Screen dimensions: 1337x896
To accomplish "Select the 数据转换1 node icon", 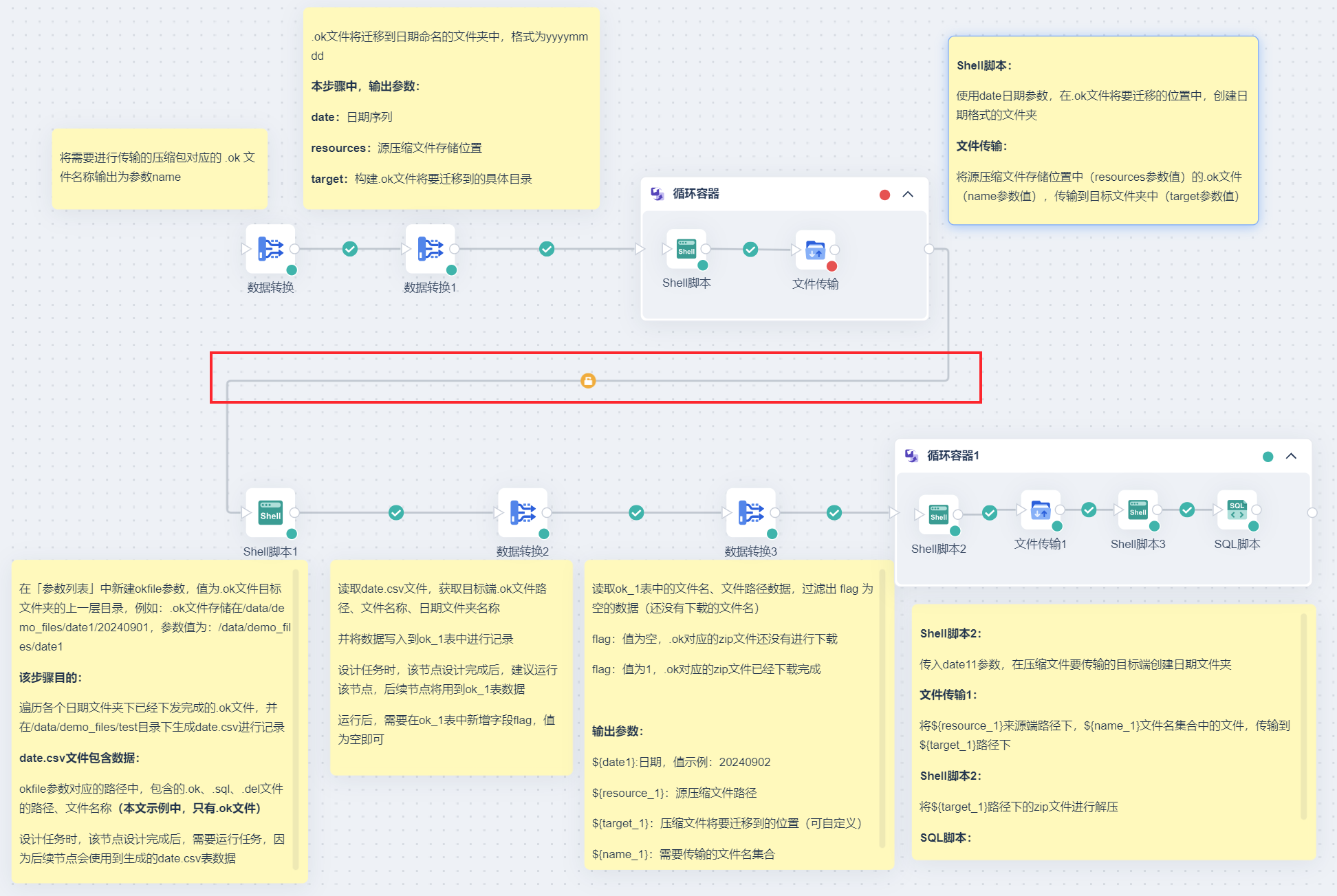I will [430, 248].
